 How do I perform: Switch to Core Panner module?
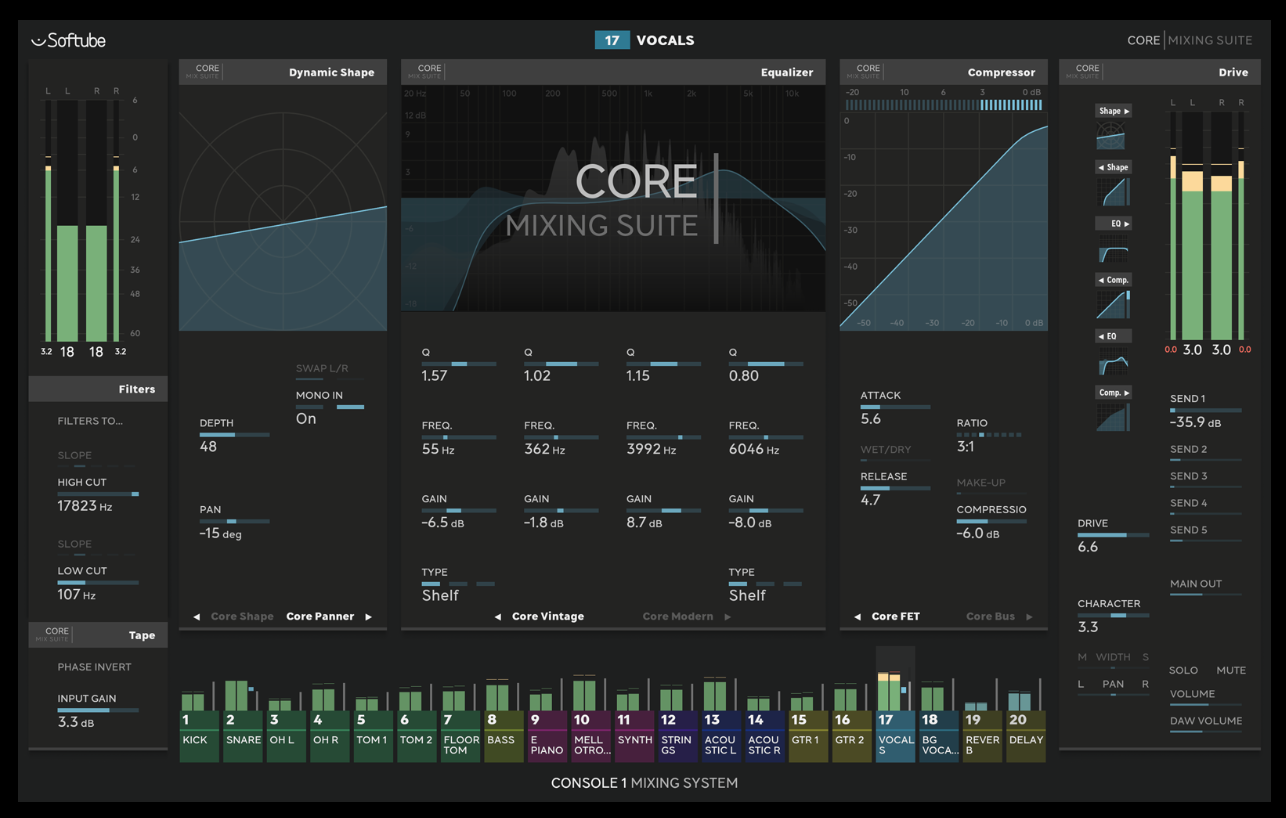point(320,617)
